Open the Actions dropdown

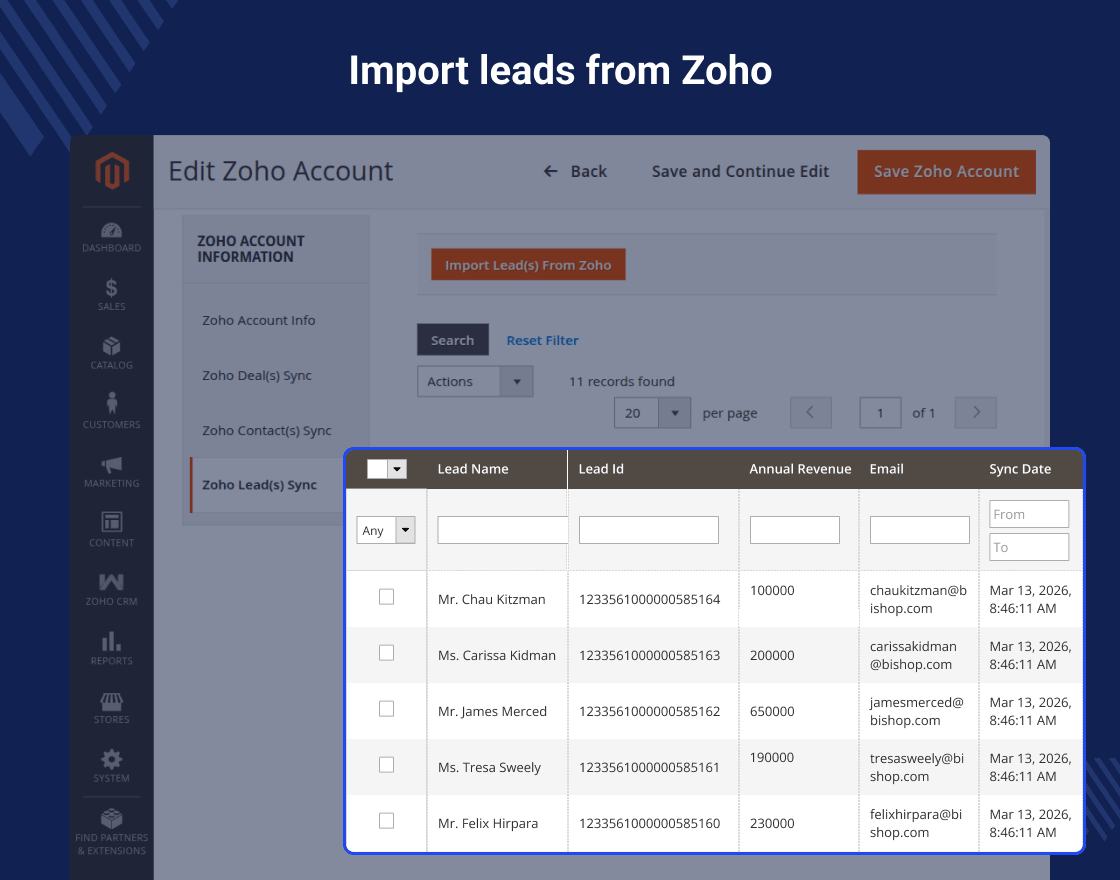pos(475,381)
